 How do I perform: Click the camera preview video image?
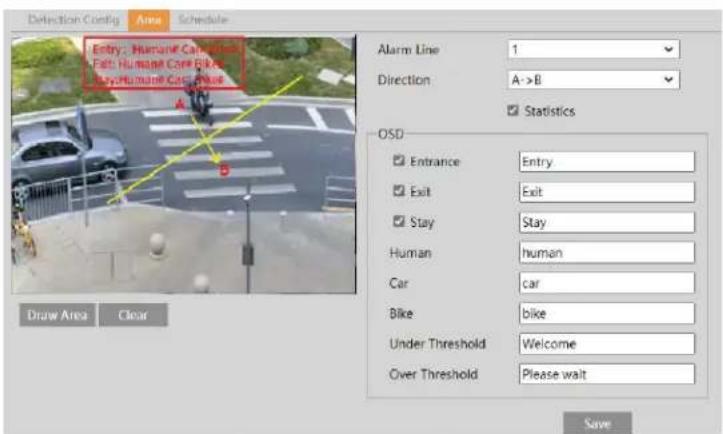(x=184, y=165)
